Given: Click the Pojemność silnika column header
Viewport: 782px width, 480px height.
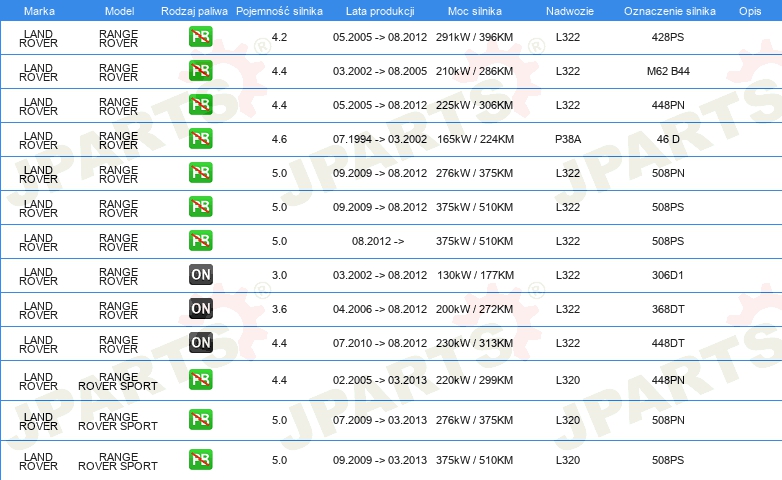Looking at the screenshot, I should click(279, 11).
